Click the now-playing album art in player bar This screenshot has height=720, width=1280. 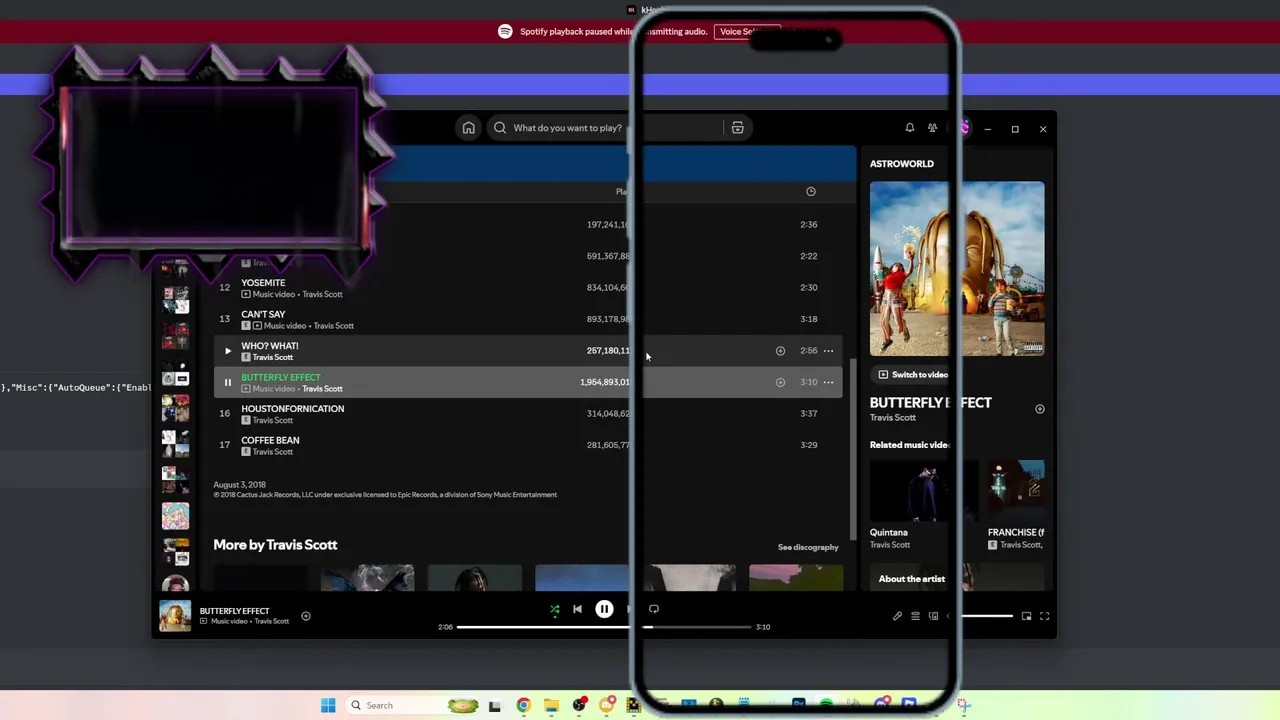pos(175,616)
